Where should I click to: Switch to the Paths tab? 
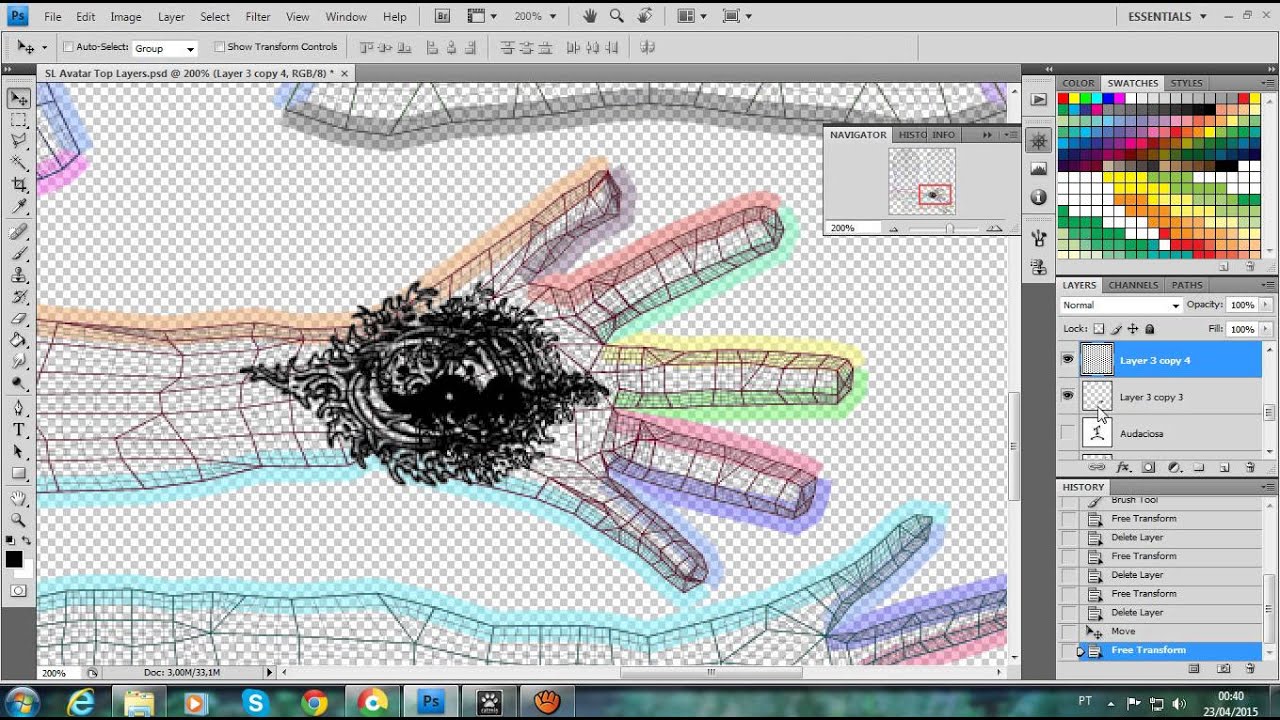pos(1187,285)
